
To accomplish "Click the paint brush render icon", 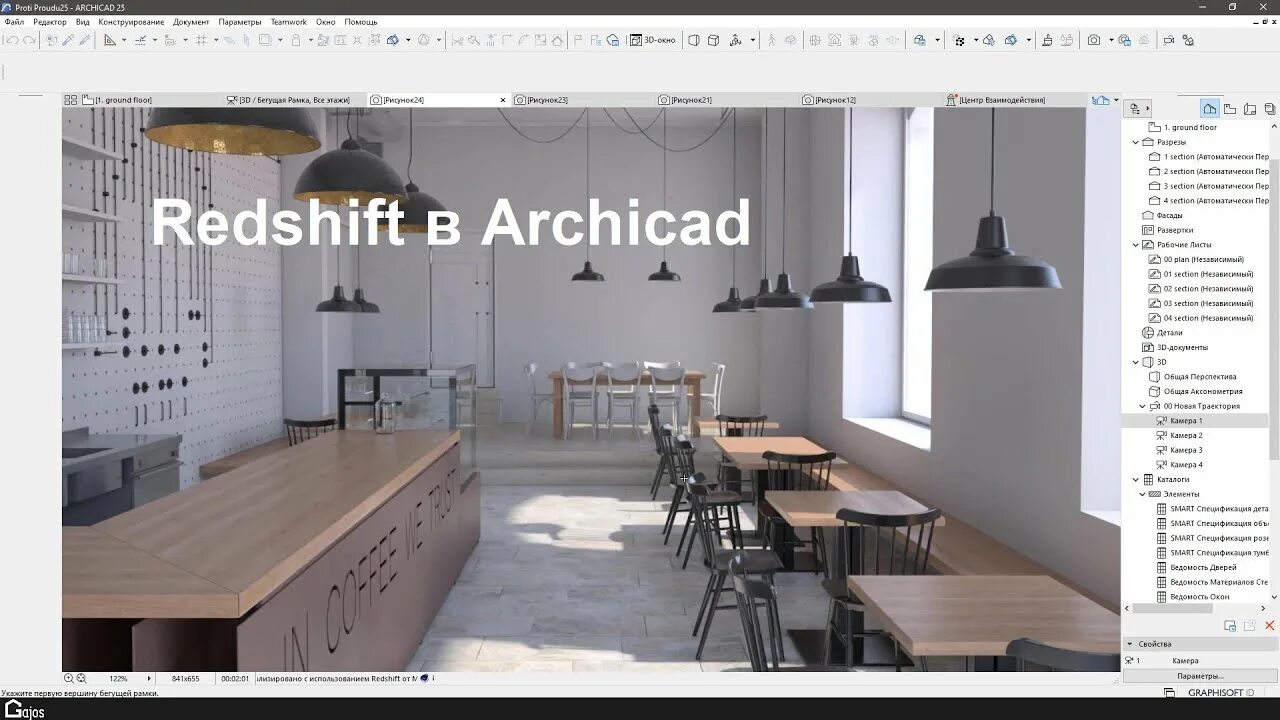I will [1047, 40].
